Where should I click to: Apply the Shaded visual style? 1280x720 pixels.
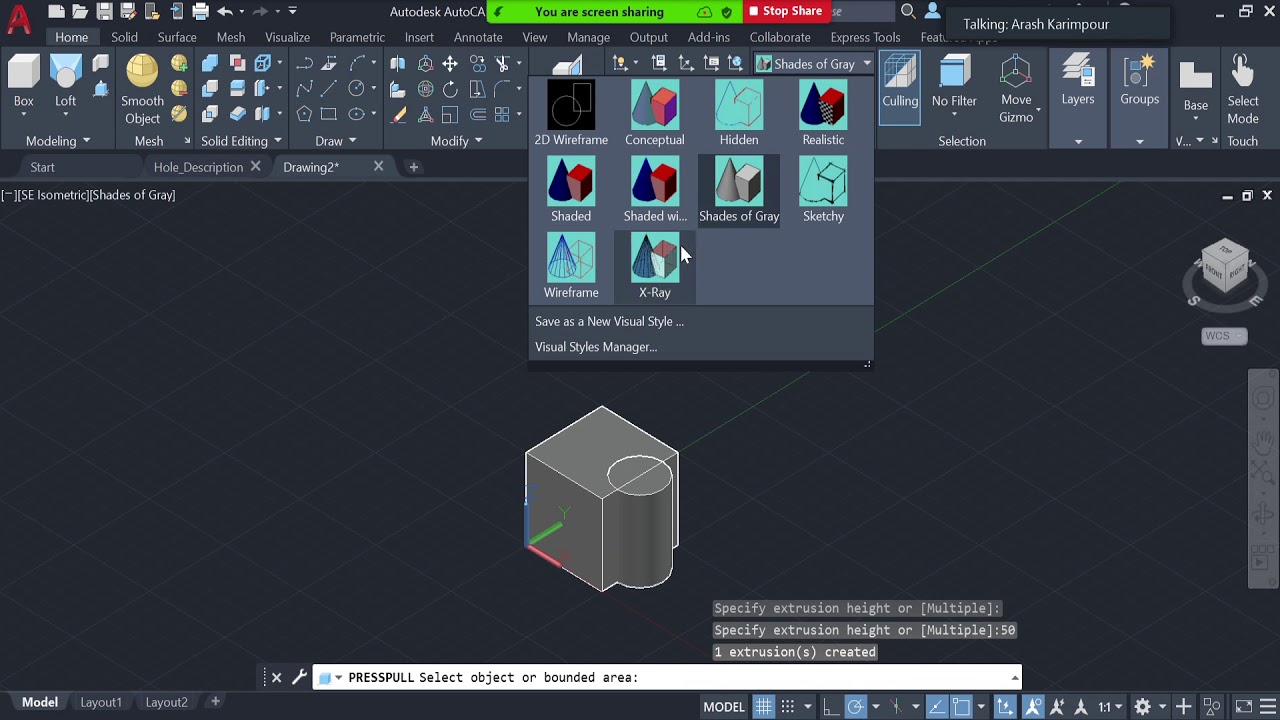click(571, 190)
